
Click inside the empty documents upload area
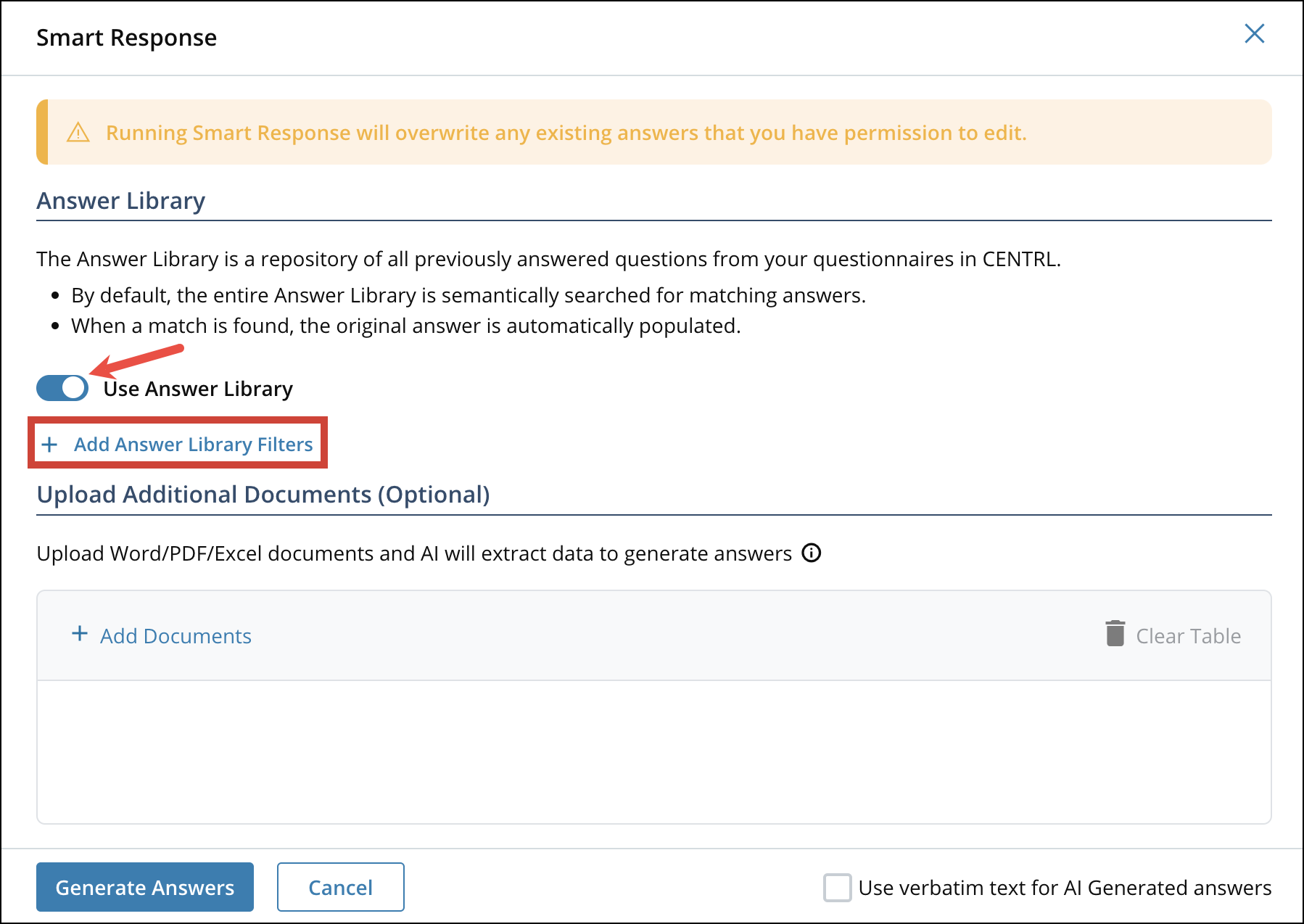click(653, 747)
